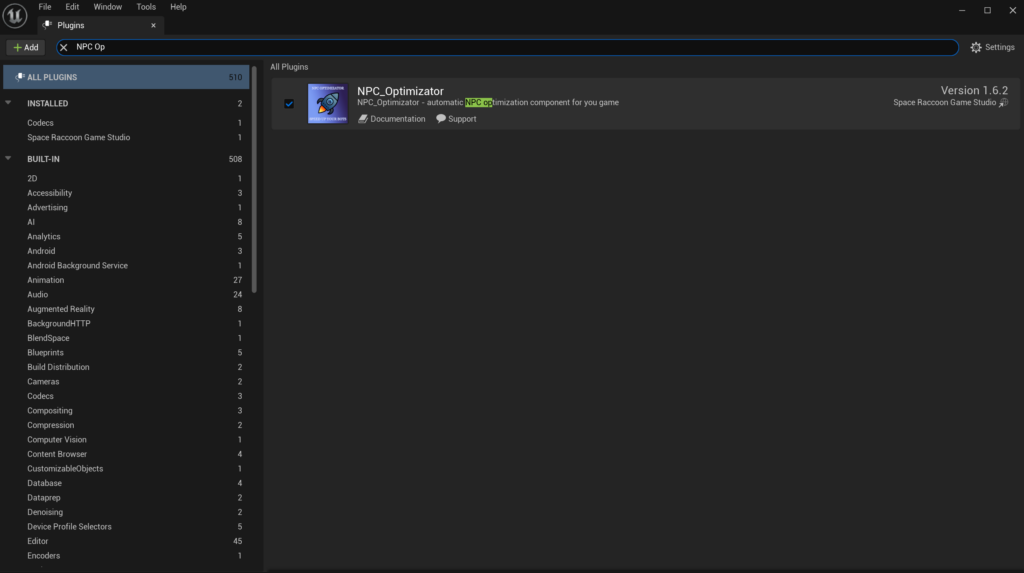The width and height of the screenshot is (1024, 573).
Task: Select the Augmented Reality category
Action: click(126, 309)
